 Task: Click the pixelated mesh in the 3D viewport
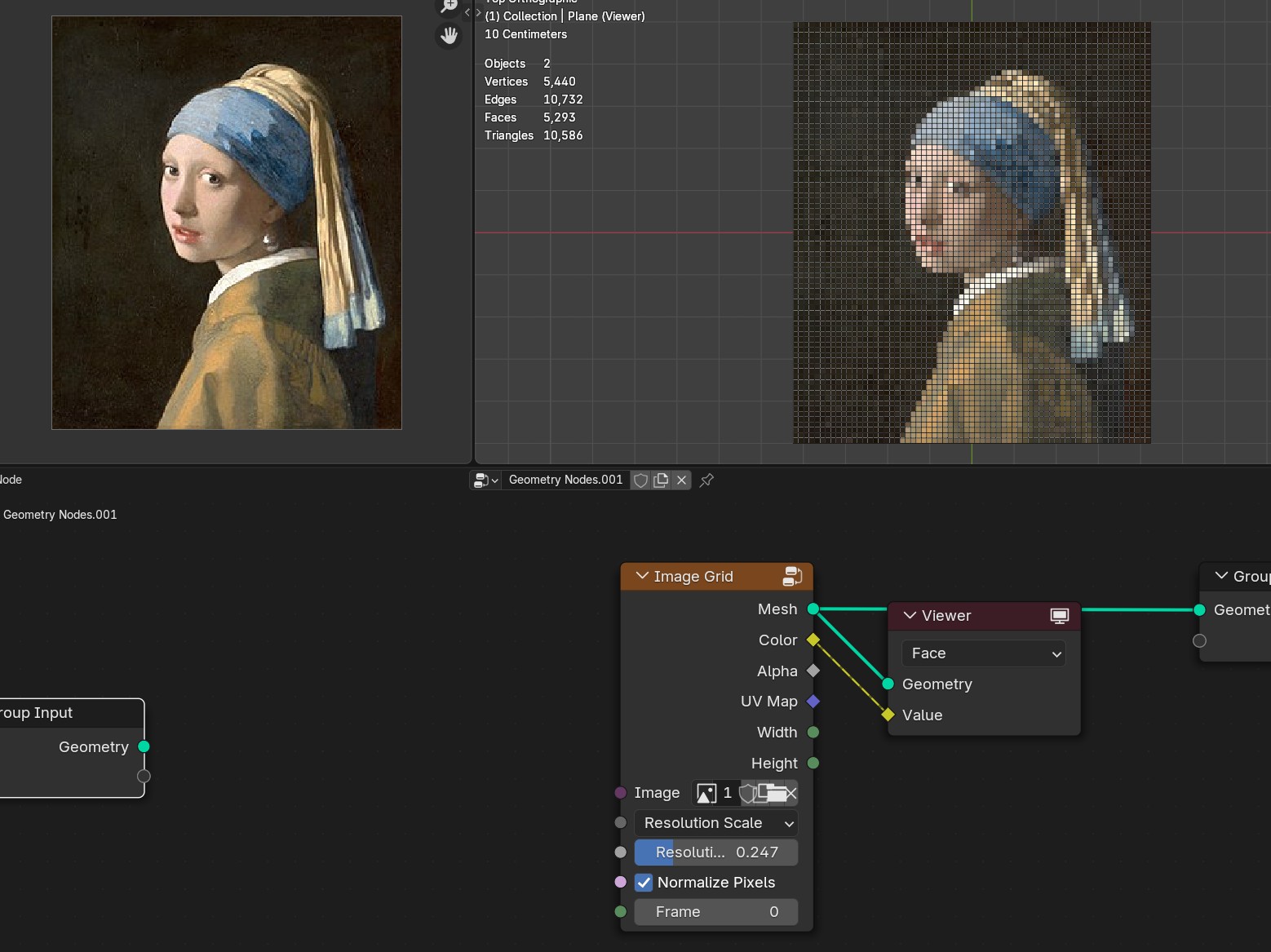tap(972, 233)
